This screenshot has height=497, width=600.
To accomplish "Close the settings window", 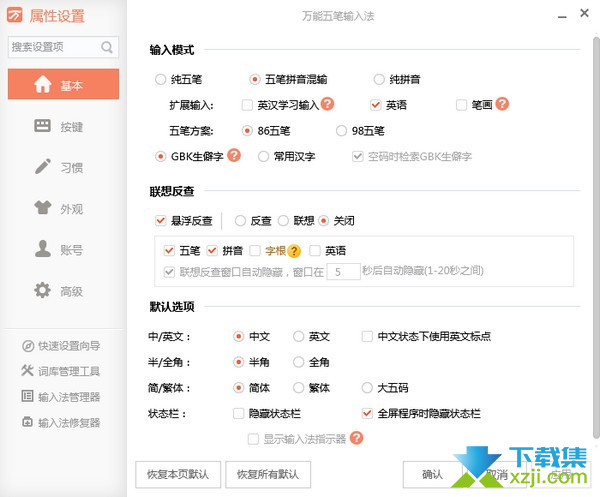I will [584, 13].
